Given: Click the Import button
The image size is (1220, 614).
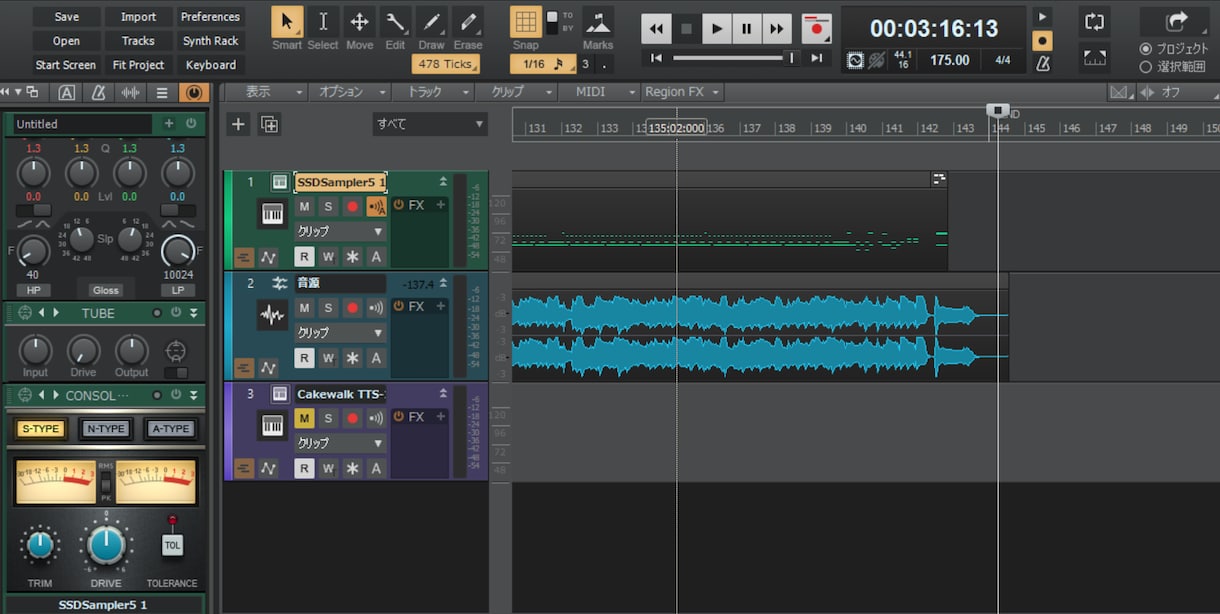Looking at the screenshot, I should point(139,17).
